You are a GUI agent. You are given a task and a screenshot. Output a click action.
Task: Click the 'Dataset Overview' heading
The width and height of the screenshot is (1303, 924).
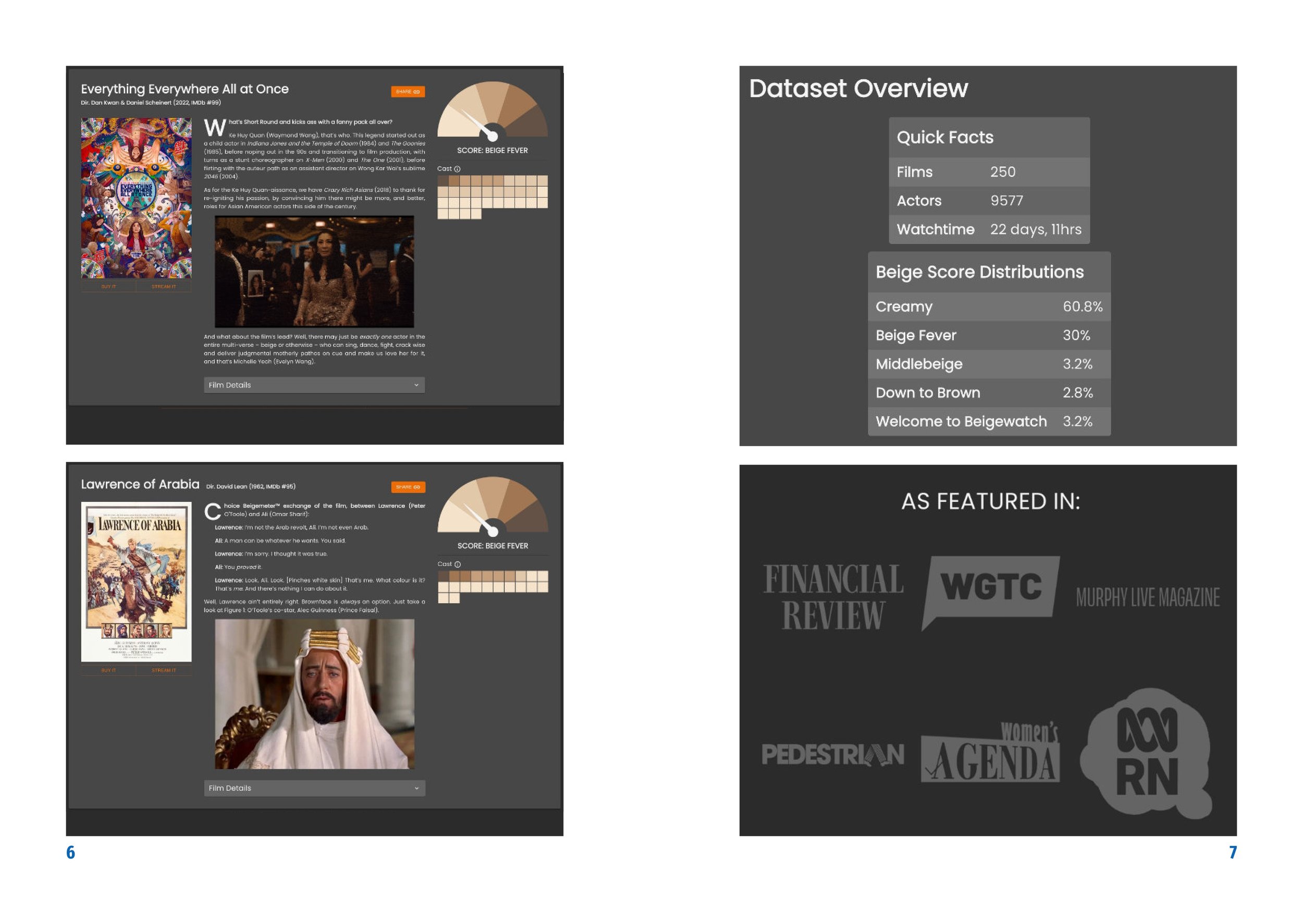858,88
